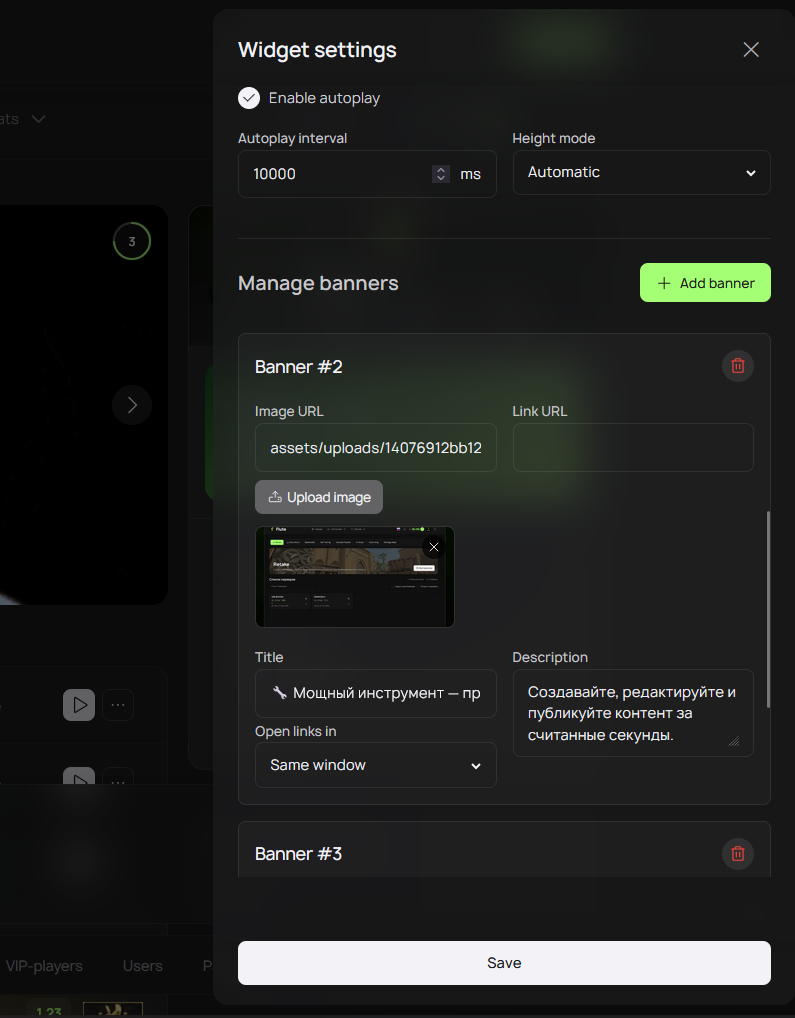Expand the Open links in dropdown
Image resolution: width=795 pixels, height=1018 pixels.
(376, 765)
